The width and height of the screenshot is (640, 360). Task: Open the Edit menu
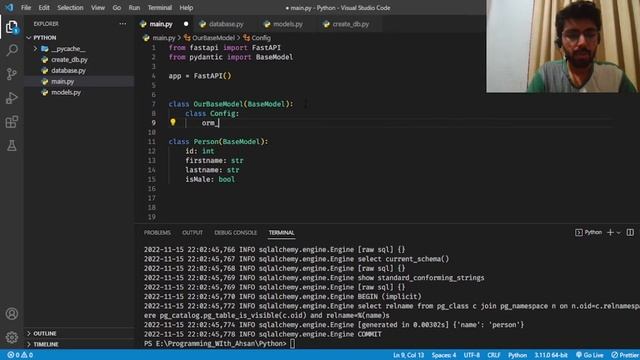(44, 8)
